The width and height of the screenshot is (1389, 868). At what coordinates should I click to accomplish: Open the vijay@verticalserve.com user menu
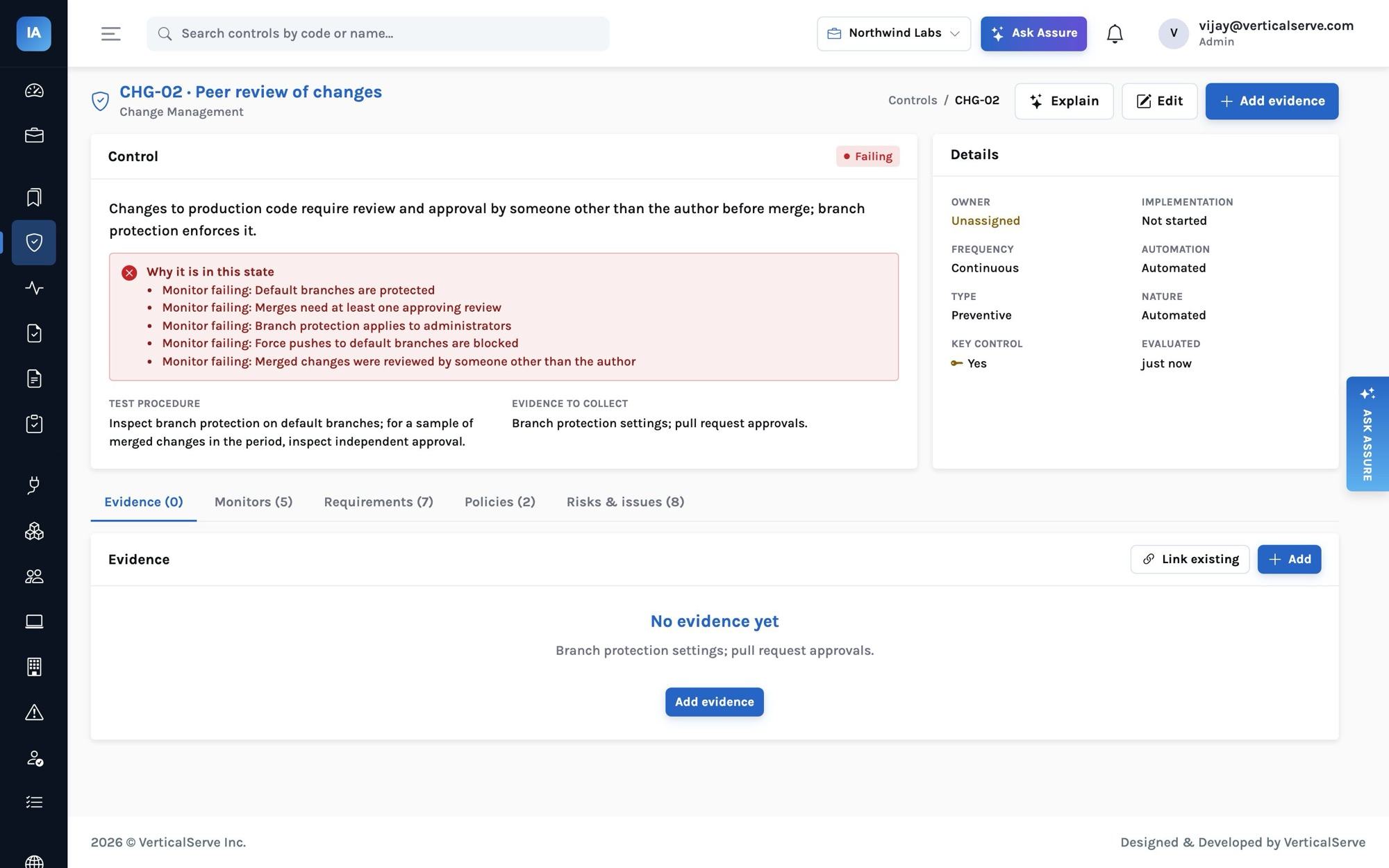click(x=1256, y=33)
